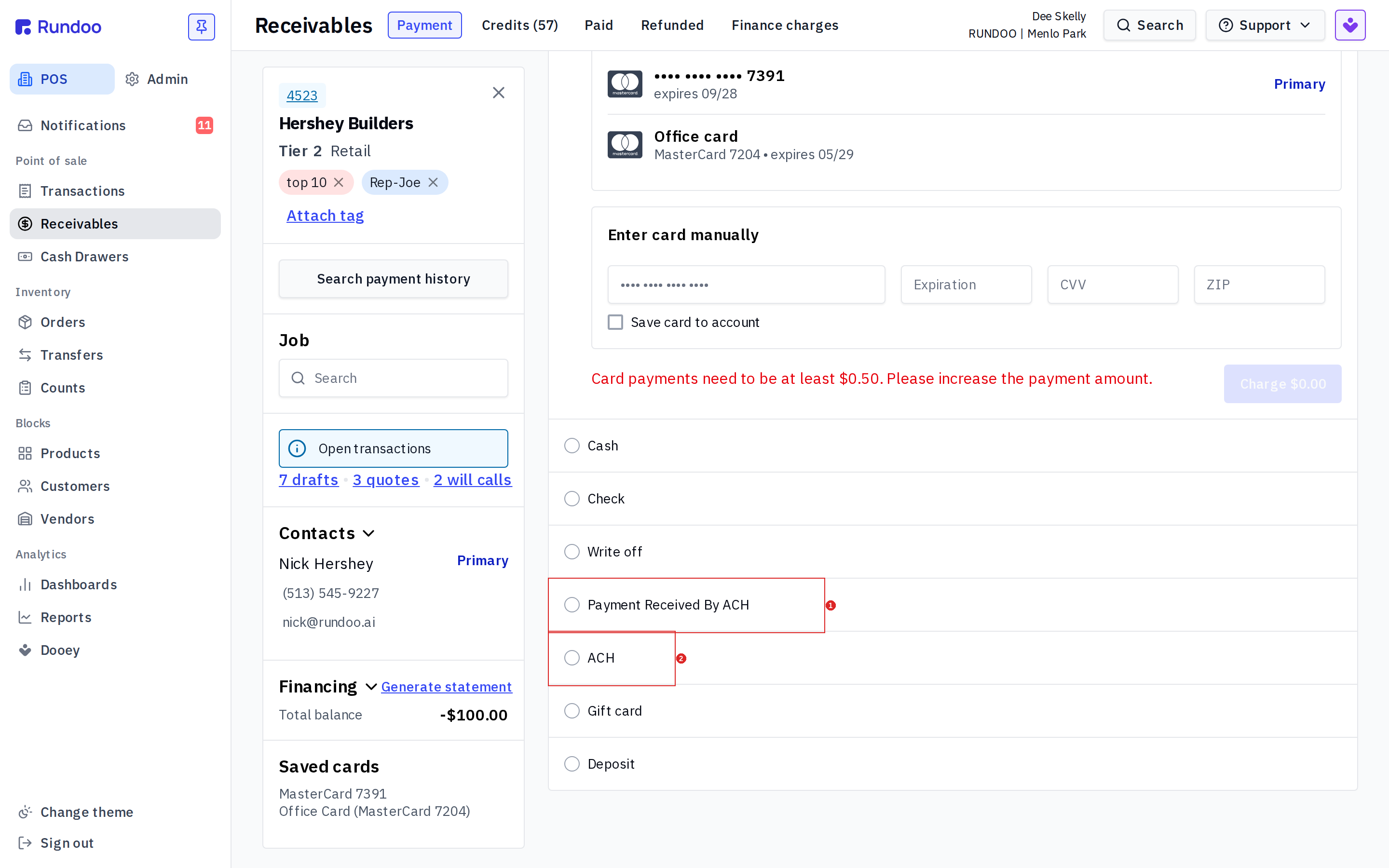Image resolution: width=1389 pixels, height=868 pixels.
Task: Click the red notifications count badge
Action: (x=204, y=125)
